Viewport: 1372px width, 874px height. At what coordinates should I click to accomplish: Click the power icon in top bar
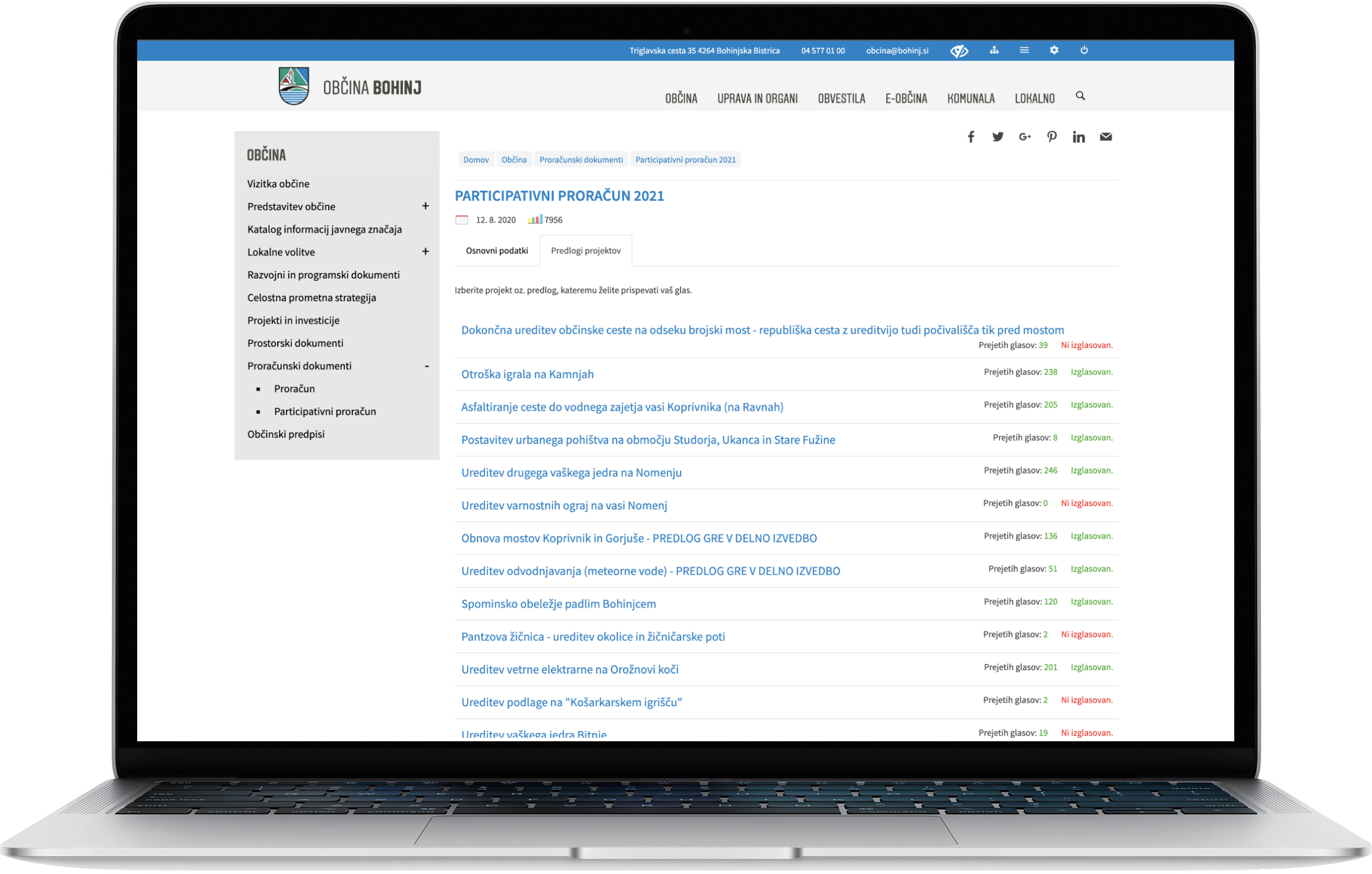pos(1084,50)
